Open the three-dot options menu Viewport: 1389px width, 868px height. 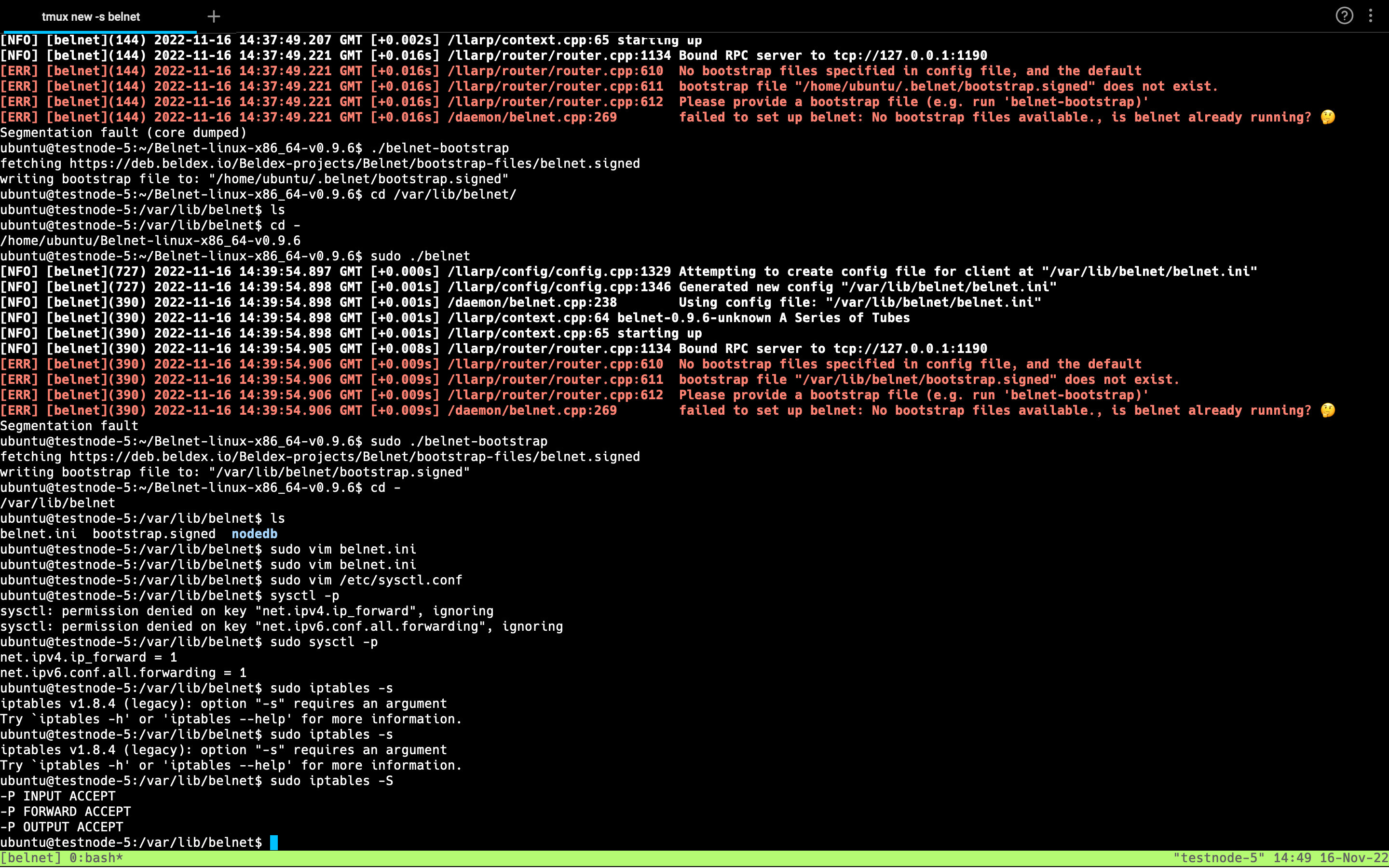(1371, 15)
